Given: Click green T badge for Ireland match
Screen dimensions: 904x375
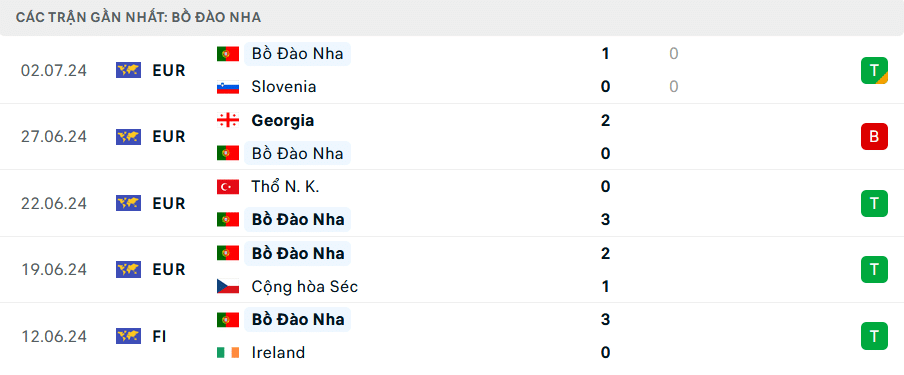Looking at the screenshot, I should point(874,336).
